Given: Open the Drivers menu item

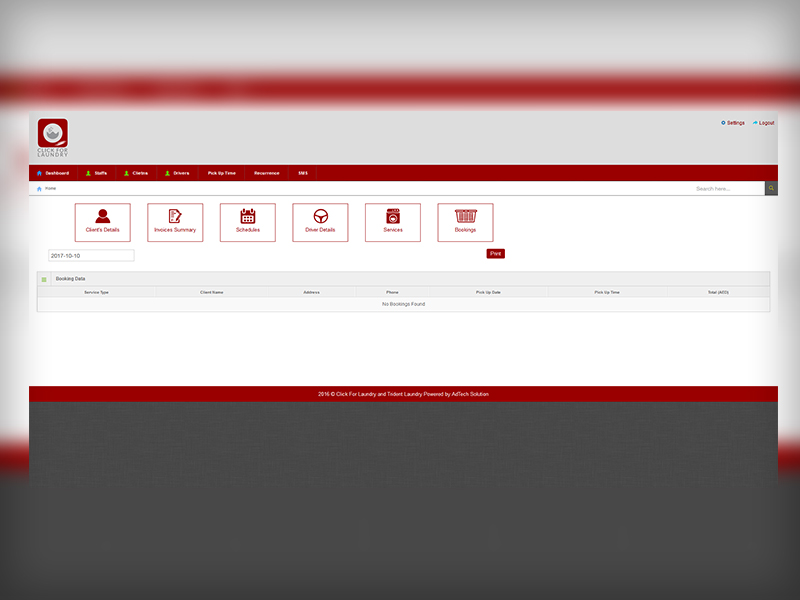Looking at the screenshot, I should tap(178, 173).
